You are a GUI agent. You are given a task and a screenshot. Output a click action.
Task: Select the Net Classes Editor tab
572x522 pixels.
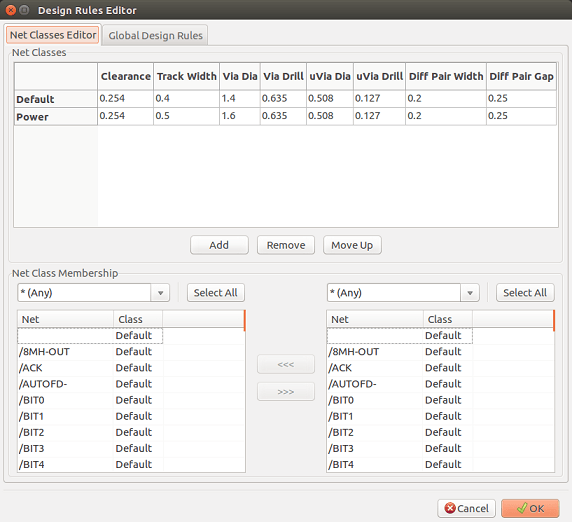coord(53,35)
